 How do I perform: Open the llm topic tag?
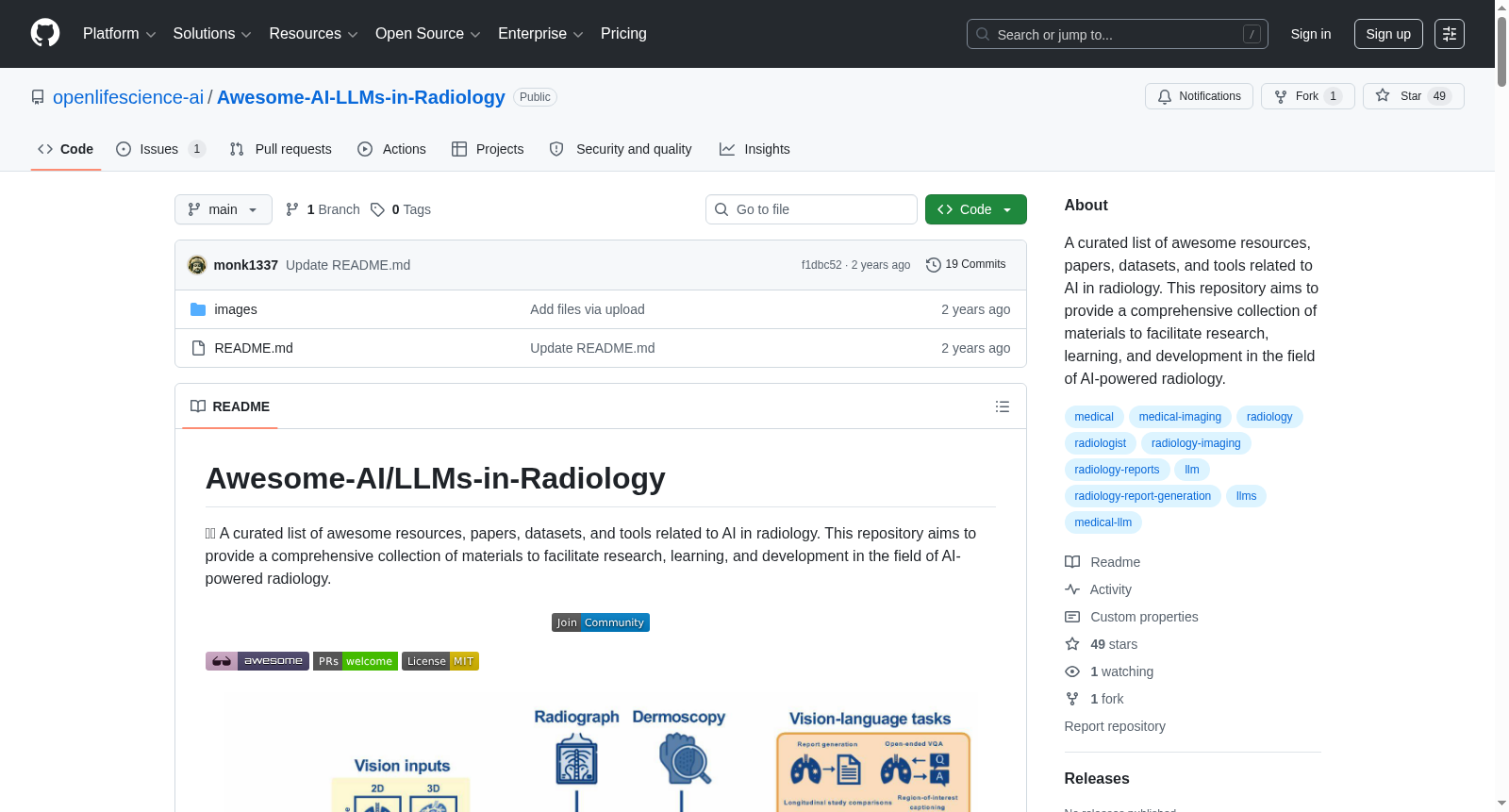[1192, 470]
